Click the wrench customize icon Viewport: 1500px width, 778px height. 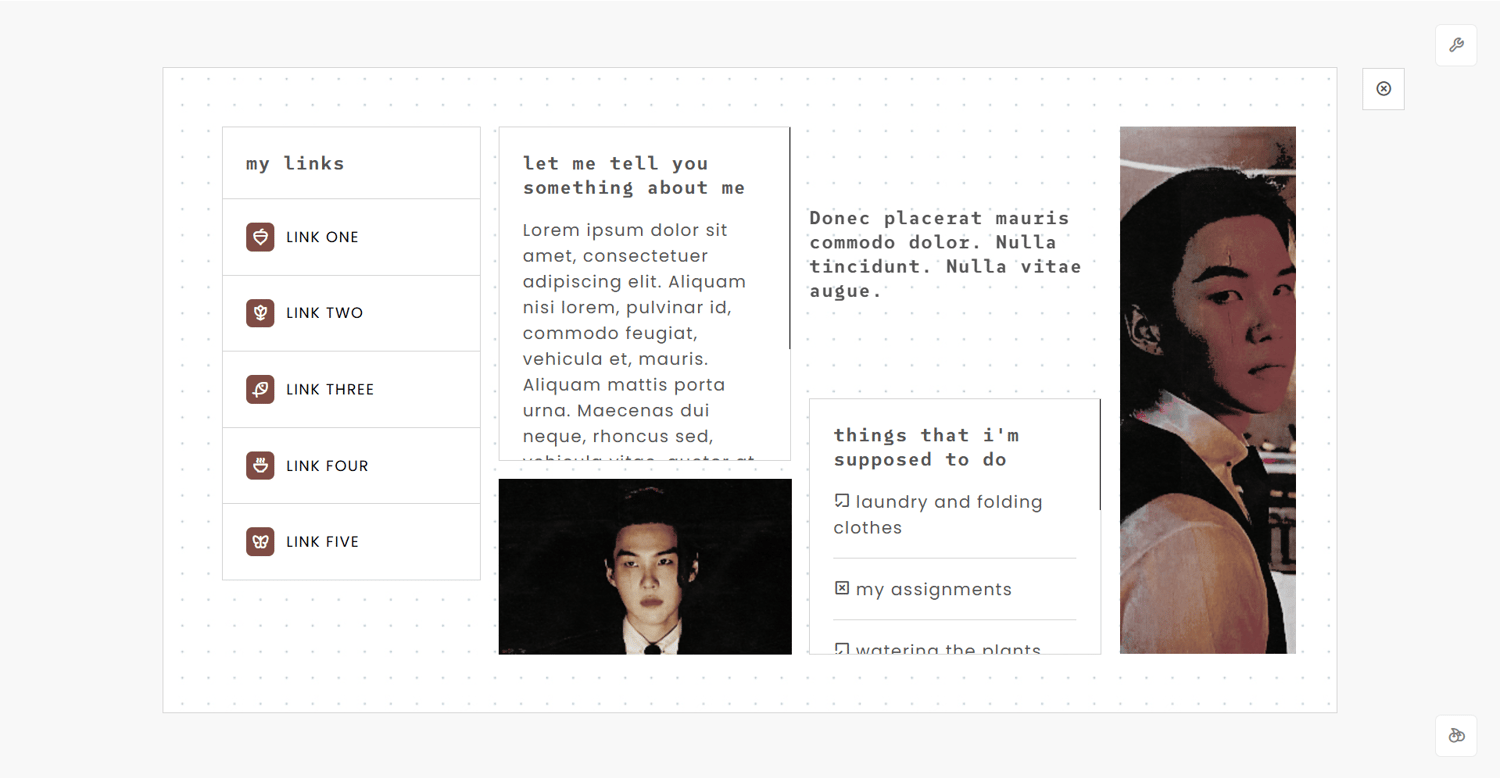tap(1456, 45)
